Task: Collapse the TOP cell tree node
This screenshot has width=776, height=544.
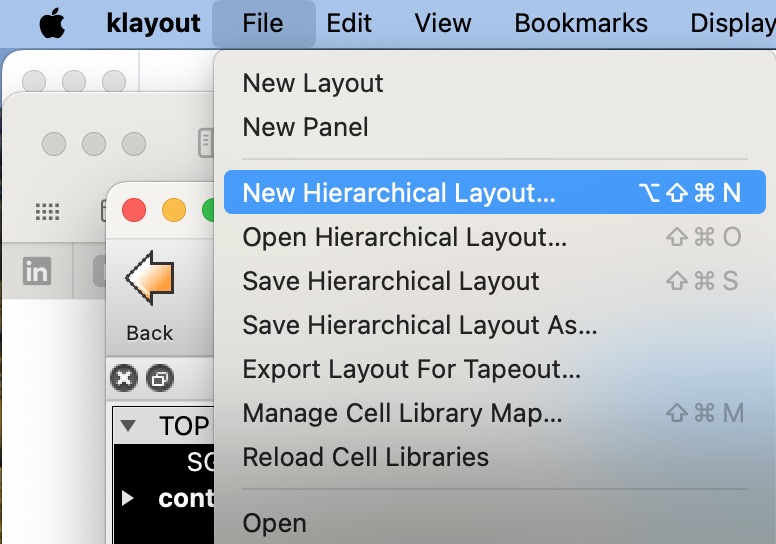Action: coord(128,426)
